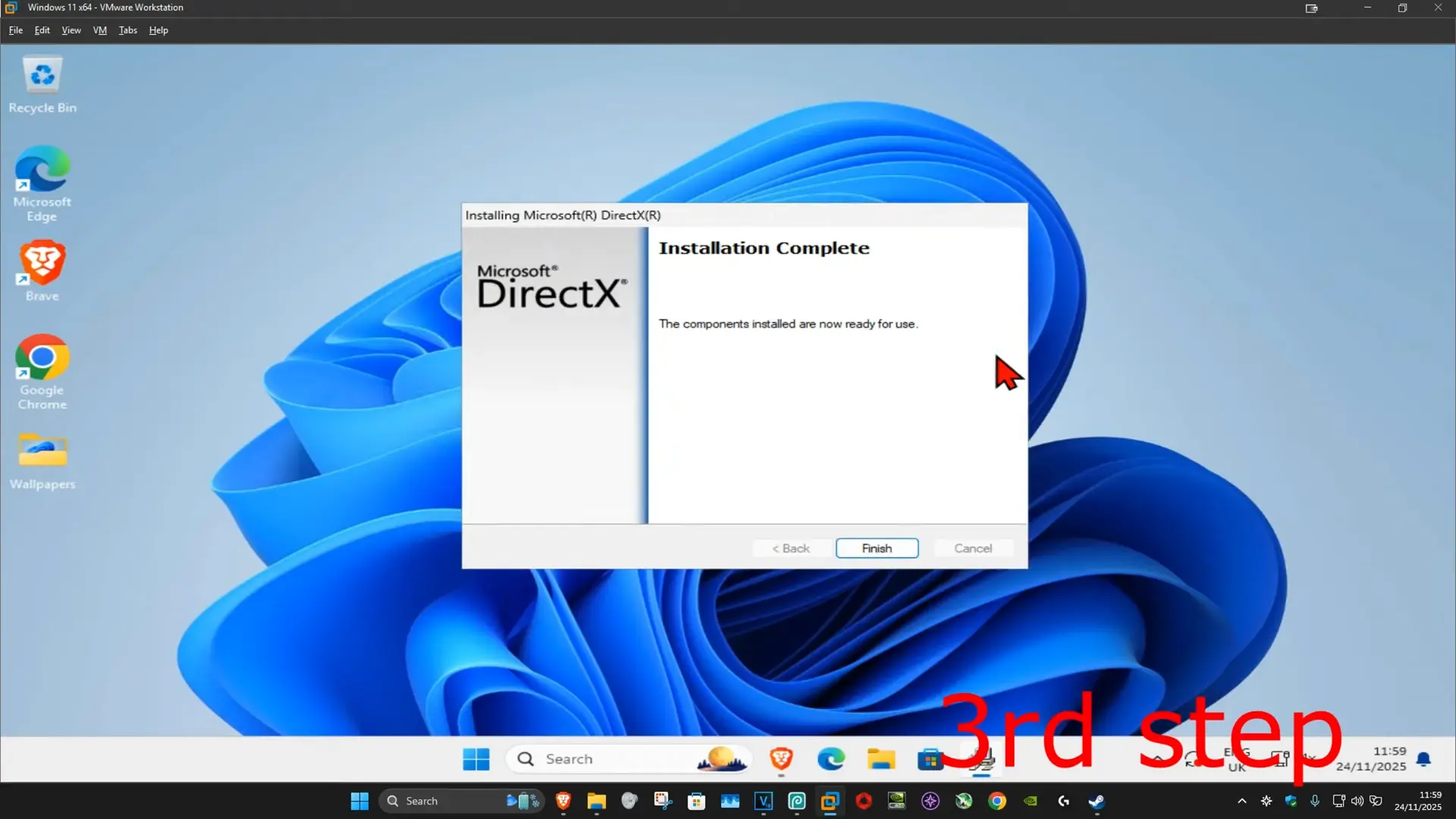This screenshot has width=1456, height=819.
Task: Open the File menu in VMware Workstation
Action: (x=16, y=30)
